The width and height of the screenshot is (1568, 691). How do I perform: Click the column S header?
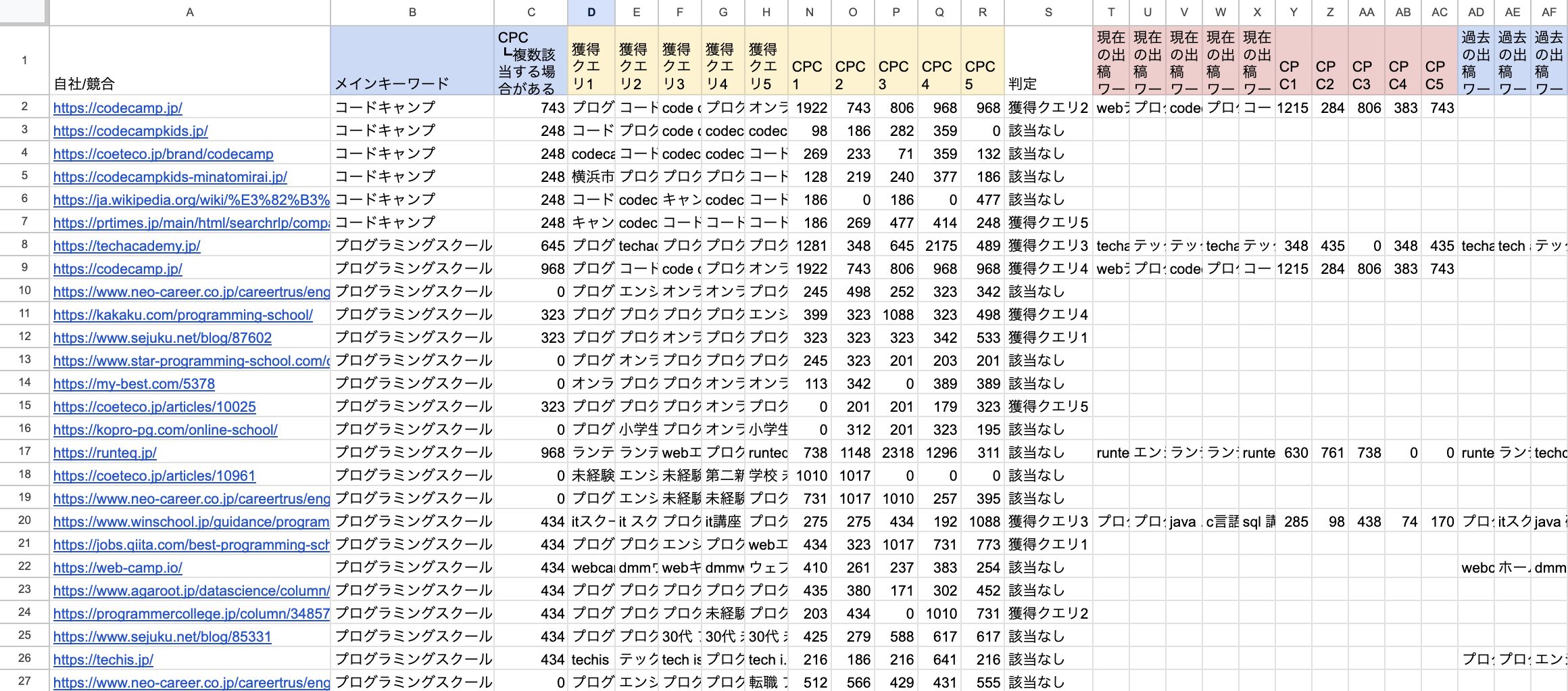(x=1048, y=12)
